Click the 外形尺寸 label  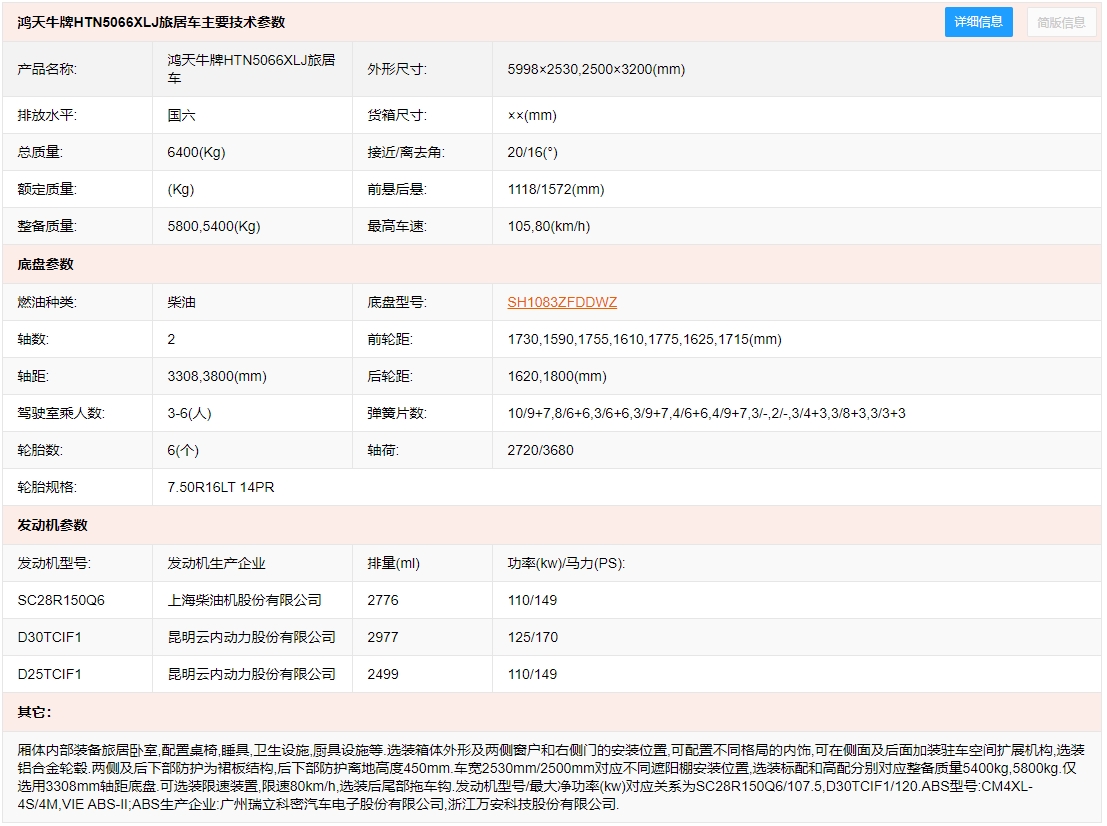(397, 69)
